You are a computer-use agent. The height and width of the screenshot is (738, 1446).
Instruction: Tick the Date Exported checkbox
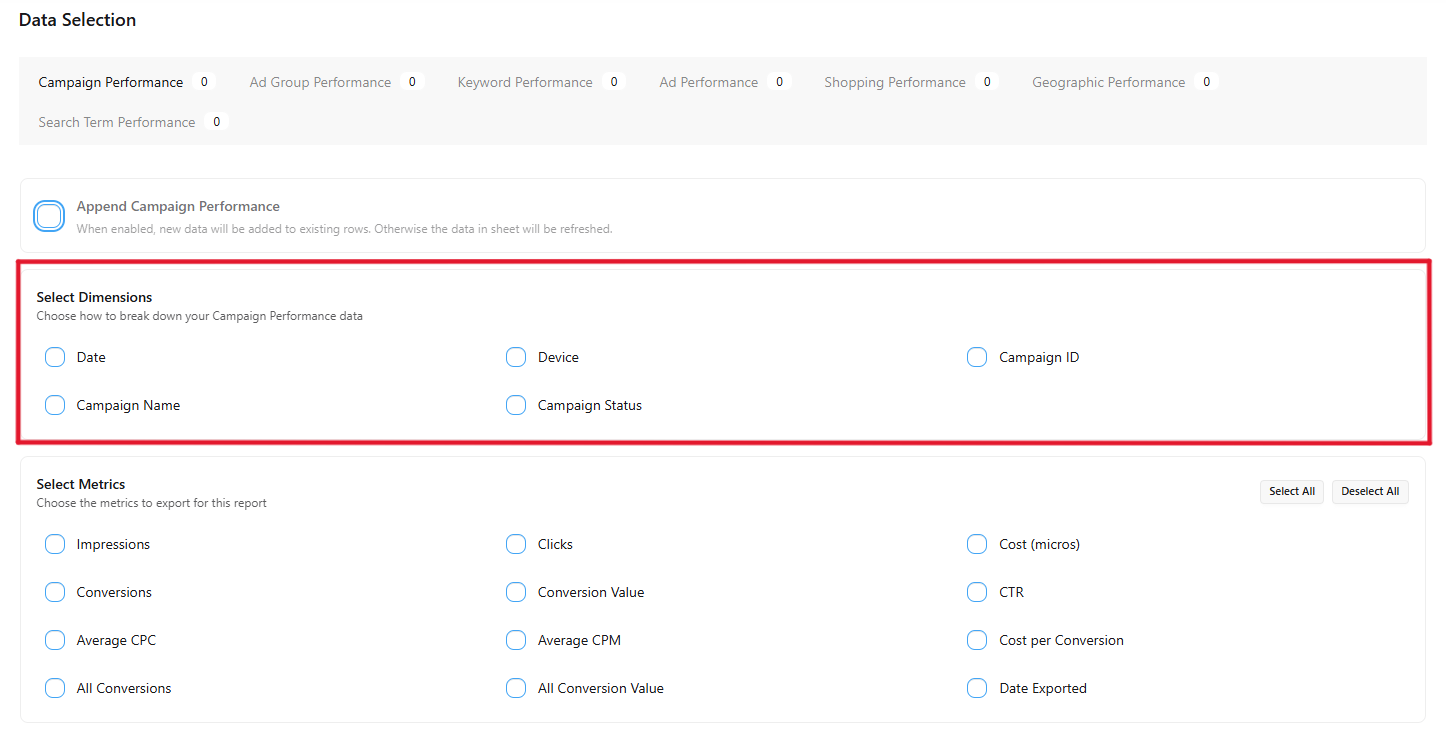(977, 688)
